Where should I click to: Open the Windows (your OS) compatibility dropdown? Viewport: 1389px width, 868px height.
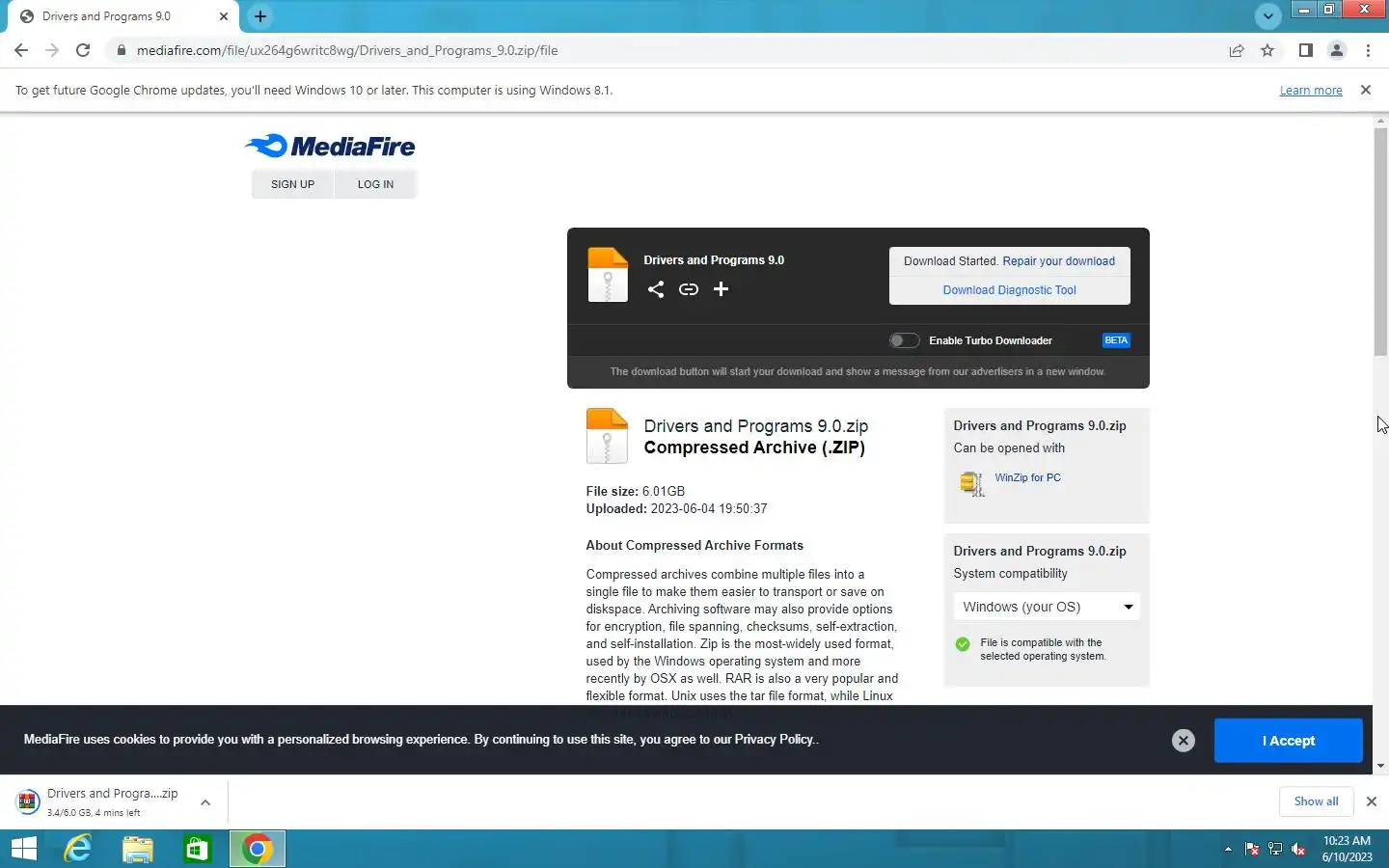[1047, 607]
